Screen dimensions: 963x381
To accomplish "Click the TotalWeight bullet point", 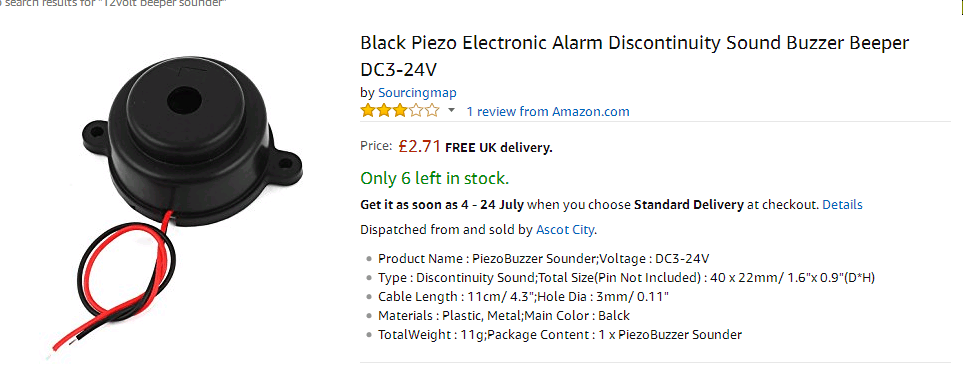I will [x=559, y=335].
